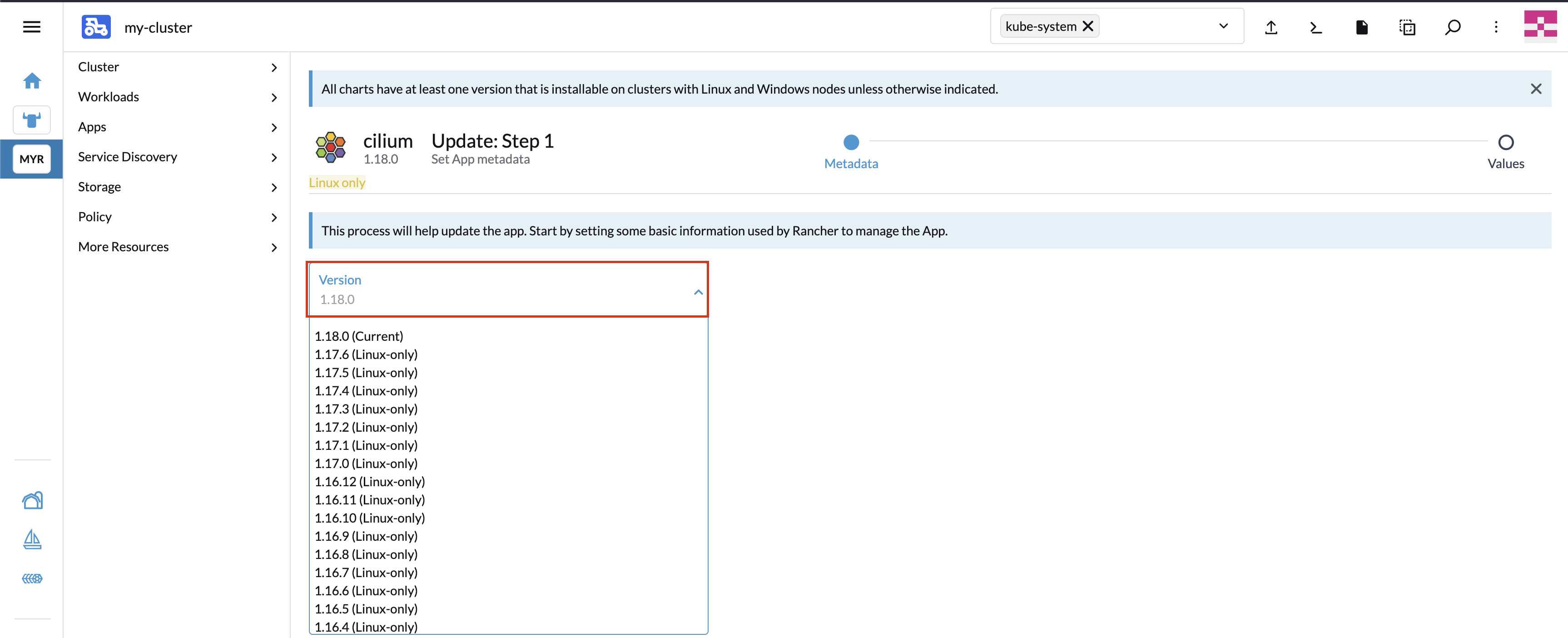
Task: Open the Kubectl Shell icon
Action: click(1316, 27)
